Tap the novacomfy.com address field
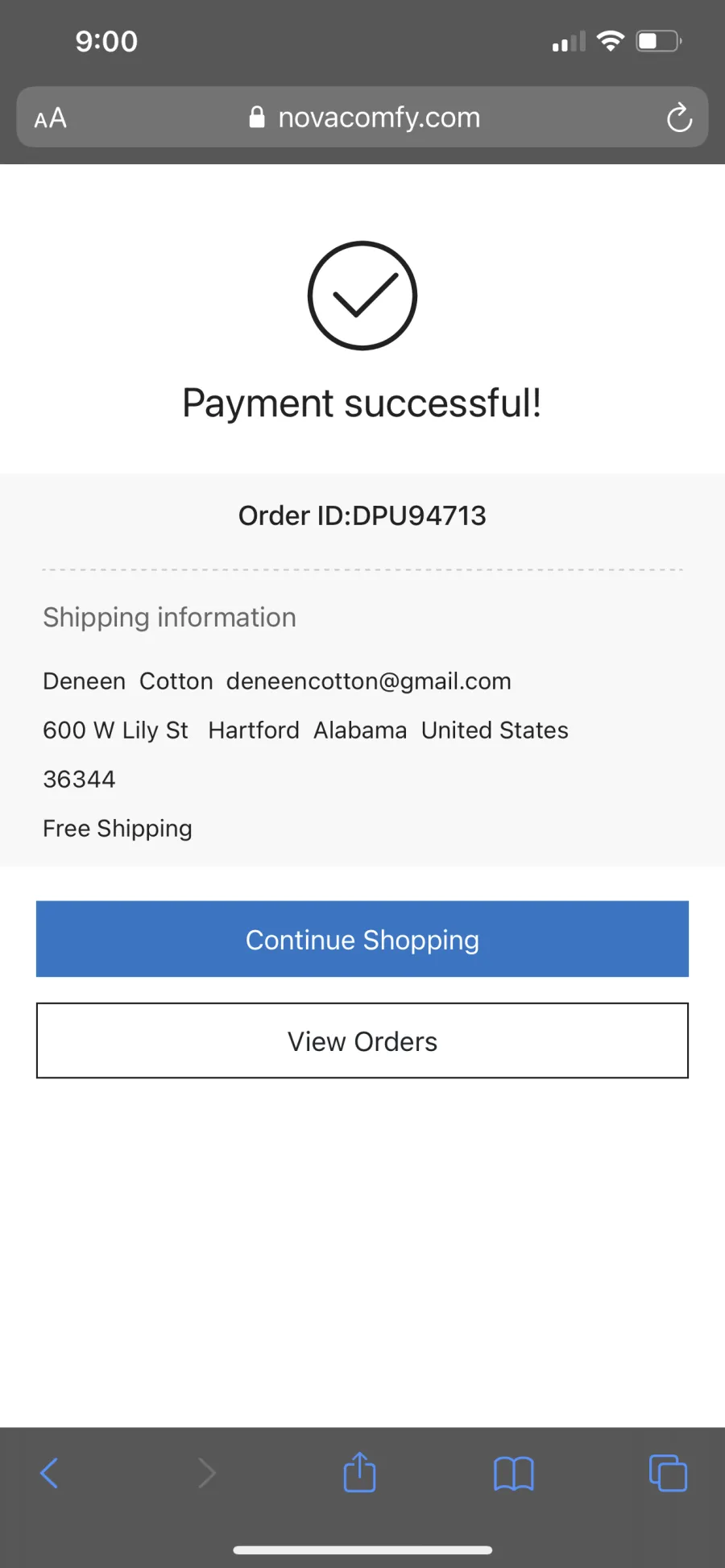Screen dimensions: 725x1568 362,118
